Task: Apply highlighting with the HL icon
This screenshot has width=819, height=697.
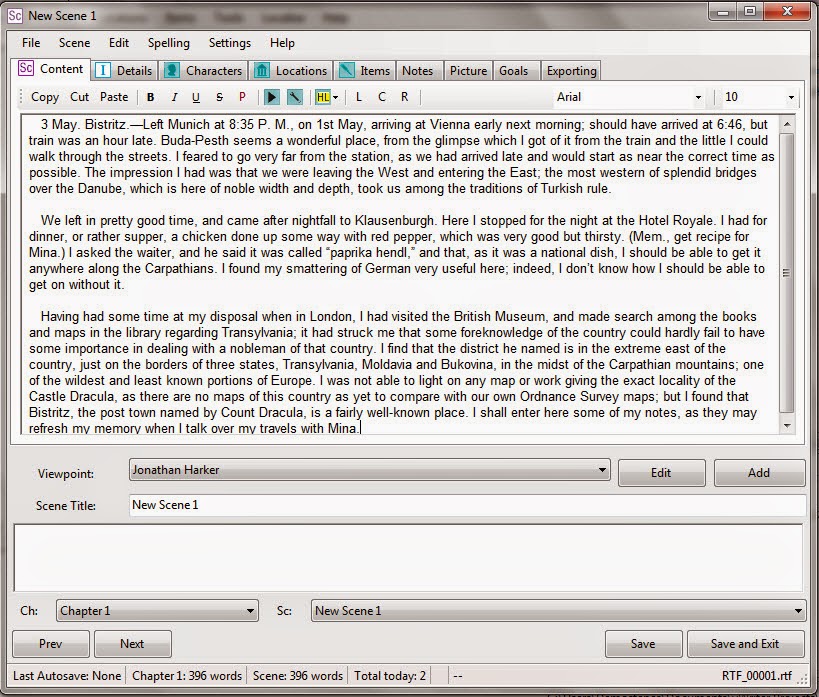Action: click(322, 96)
